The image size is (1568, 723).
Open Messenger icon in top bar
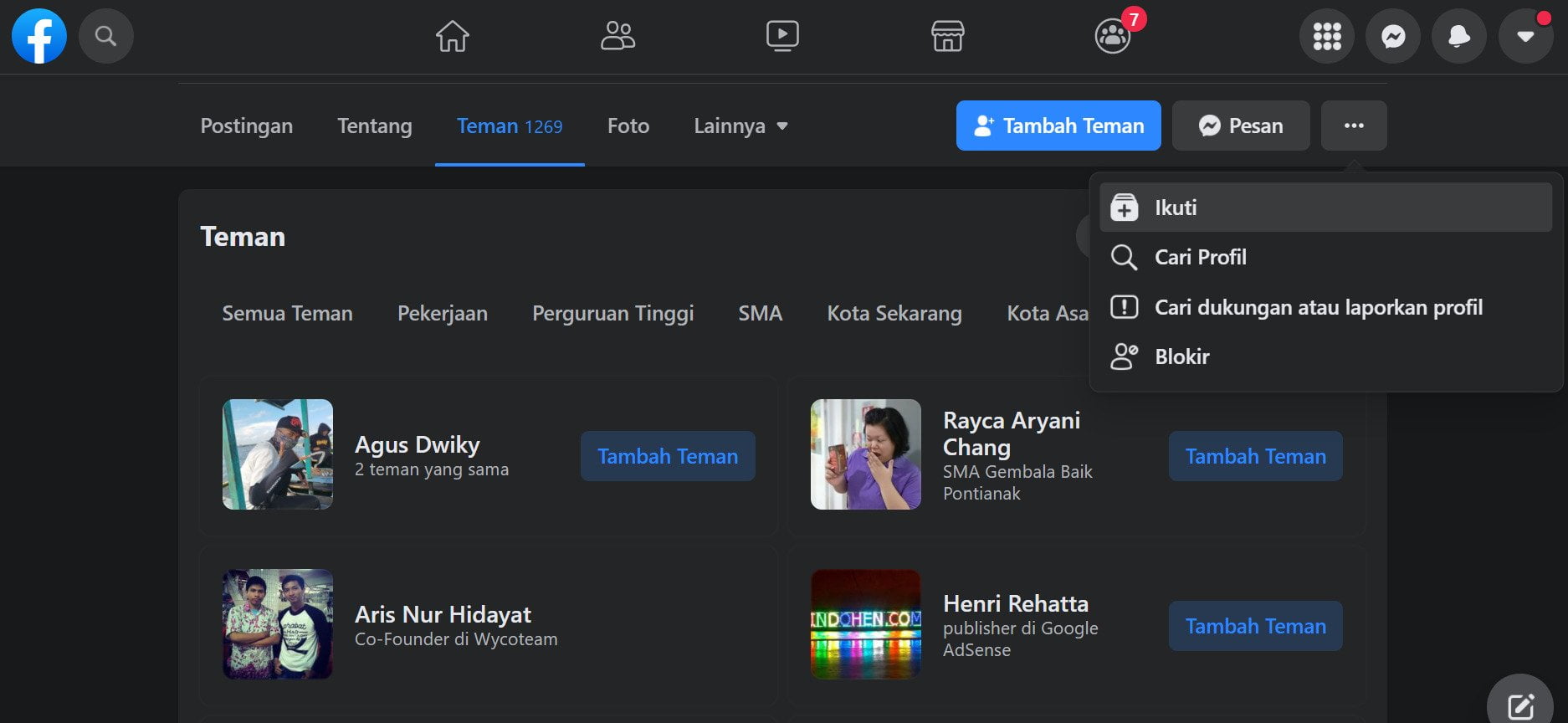click(1393, 36)
